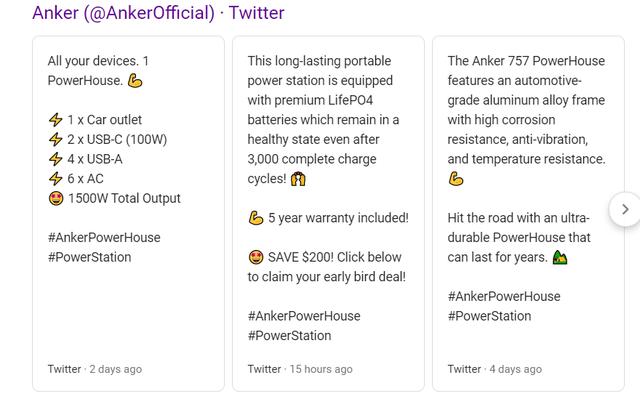Screen dimensions: 640x399
Task: Advance the tweet carousel with the next arrow
Action: [624, 209]
